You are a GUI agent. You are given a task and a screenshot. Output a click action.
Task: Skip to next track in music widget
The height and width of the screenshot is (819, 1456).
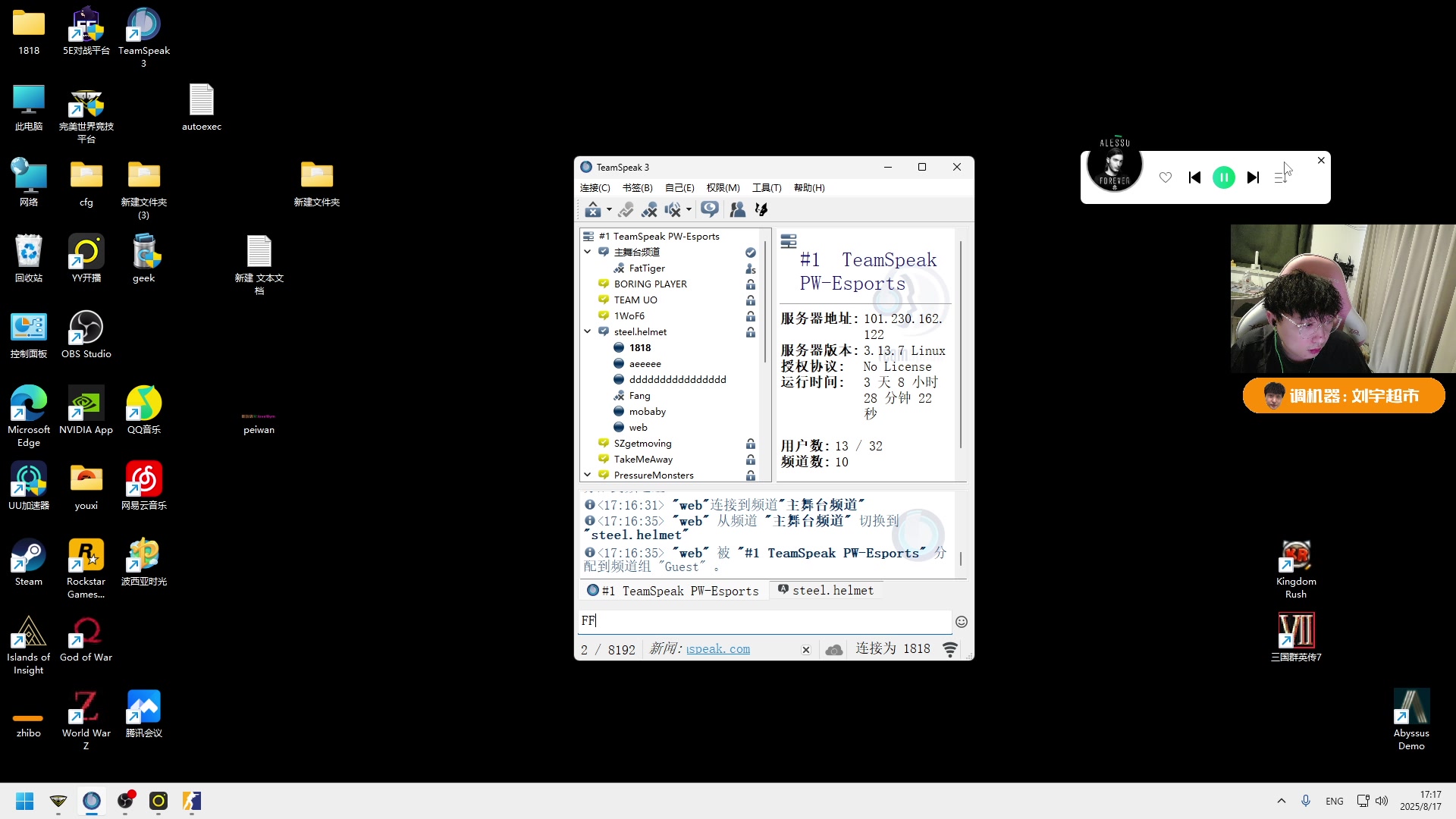pos(1253,177)
